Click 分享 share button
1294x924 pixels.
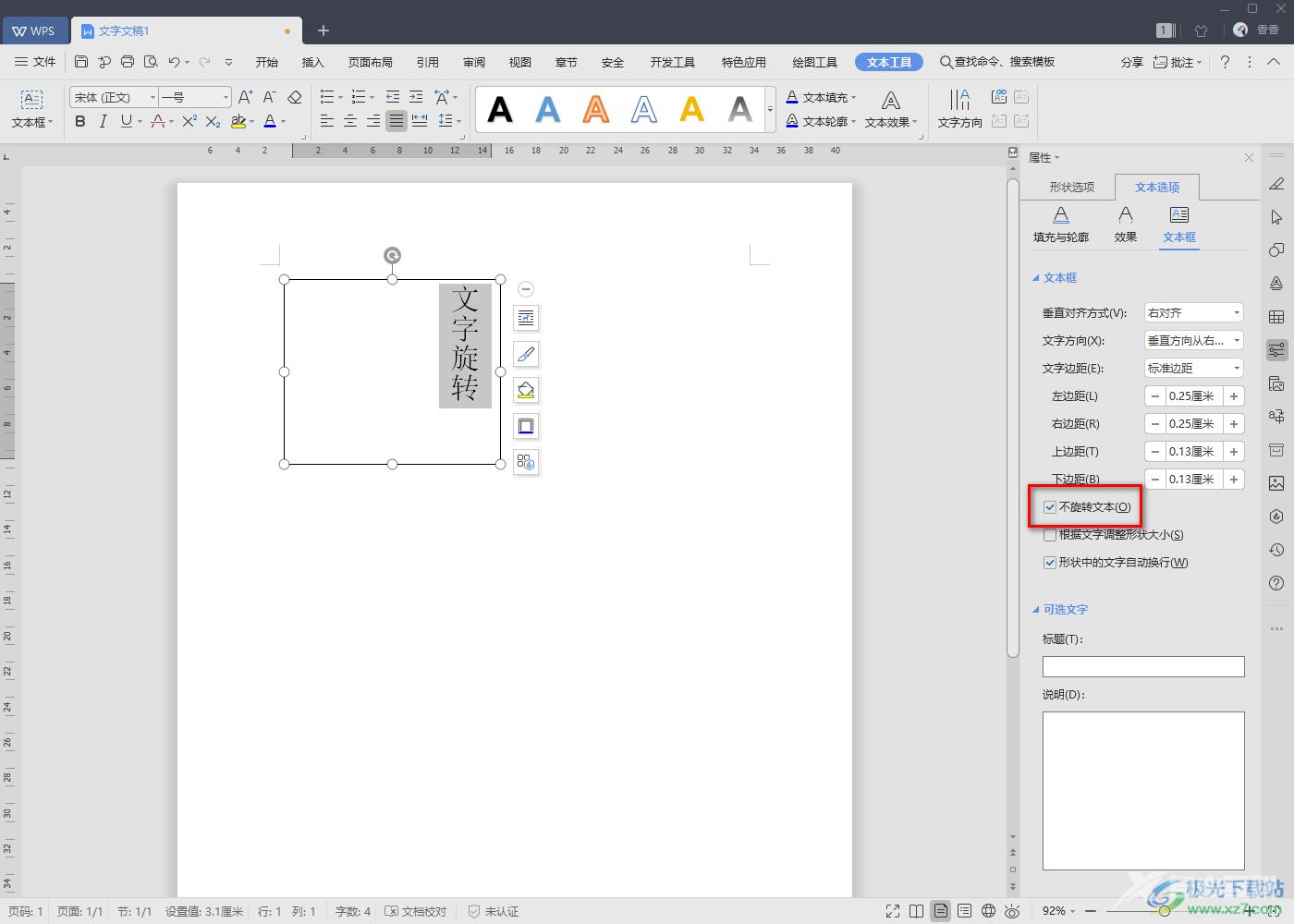1132,62
